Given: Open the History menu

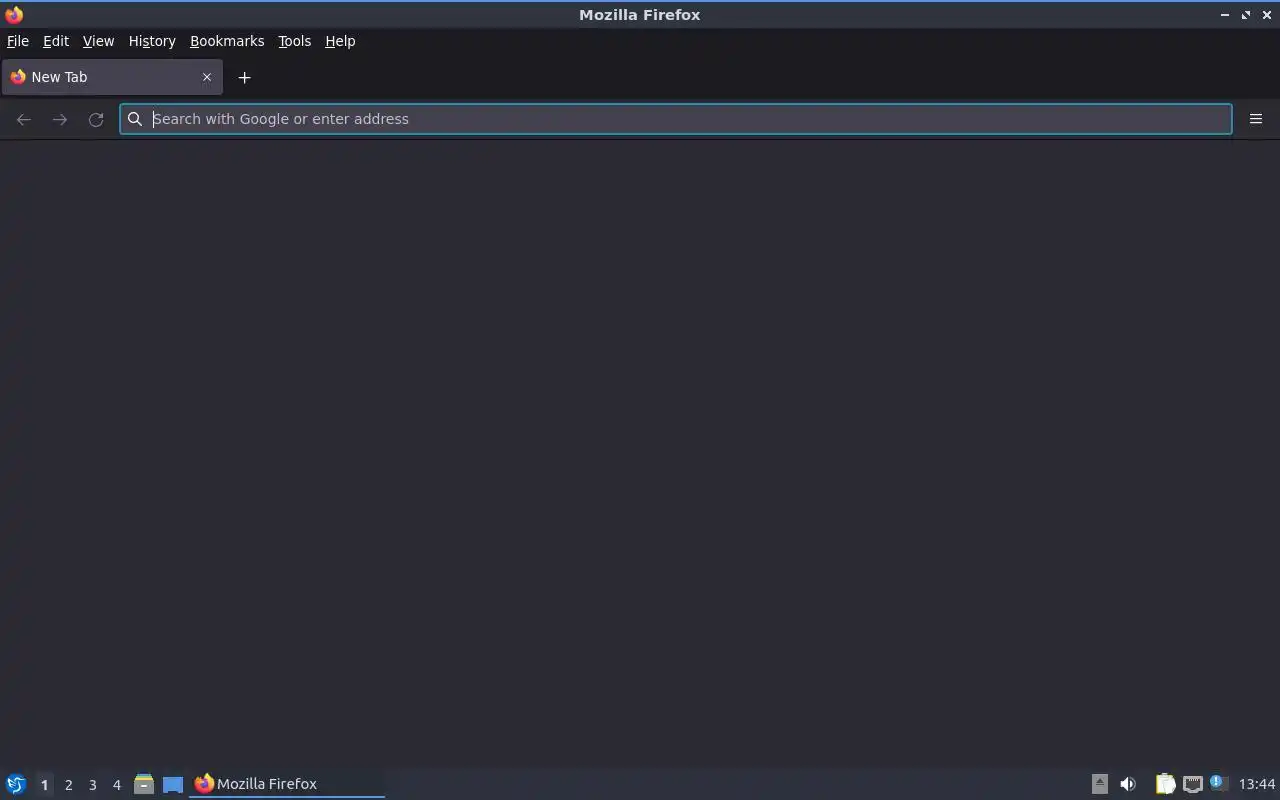Looking at the screenshot, I should point(152,41).
